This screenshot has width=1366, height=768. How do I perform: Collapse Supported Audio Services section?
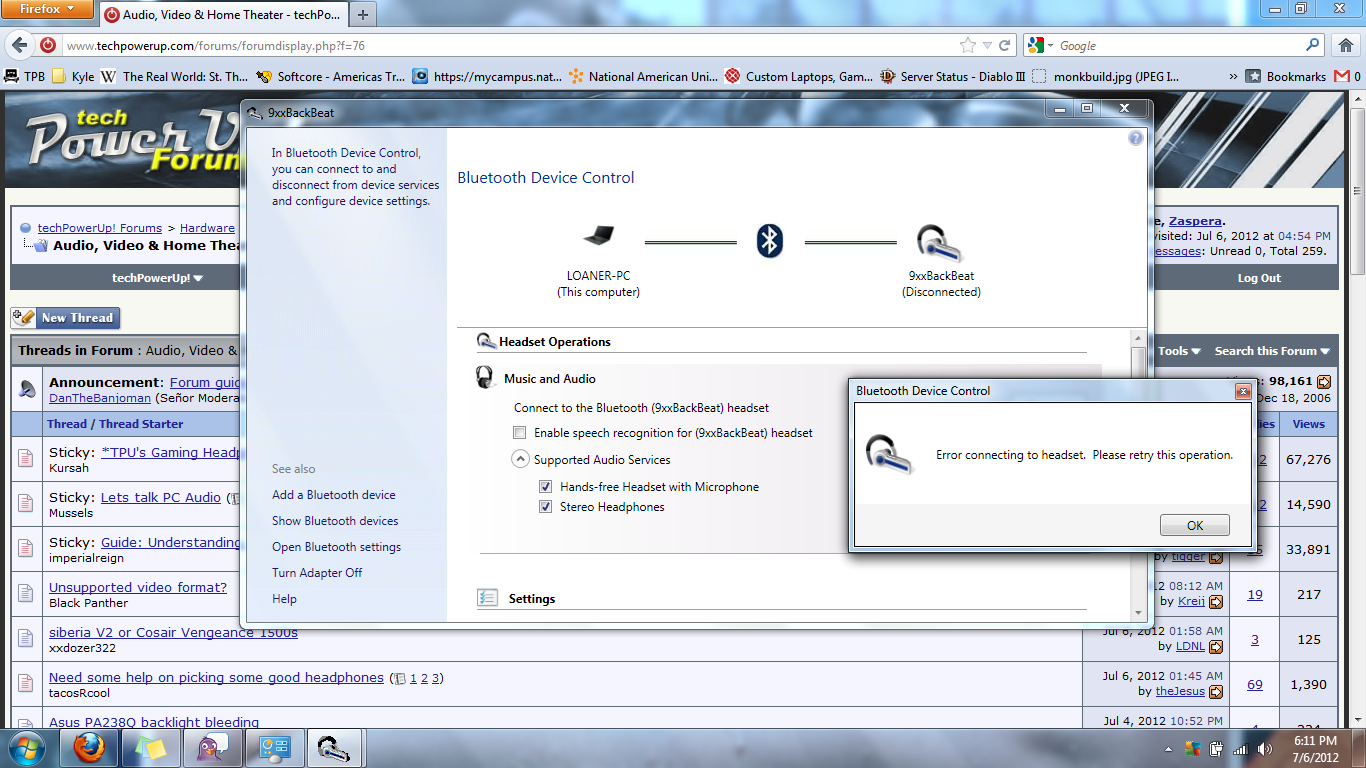coord(520,460)
